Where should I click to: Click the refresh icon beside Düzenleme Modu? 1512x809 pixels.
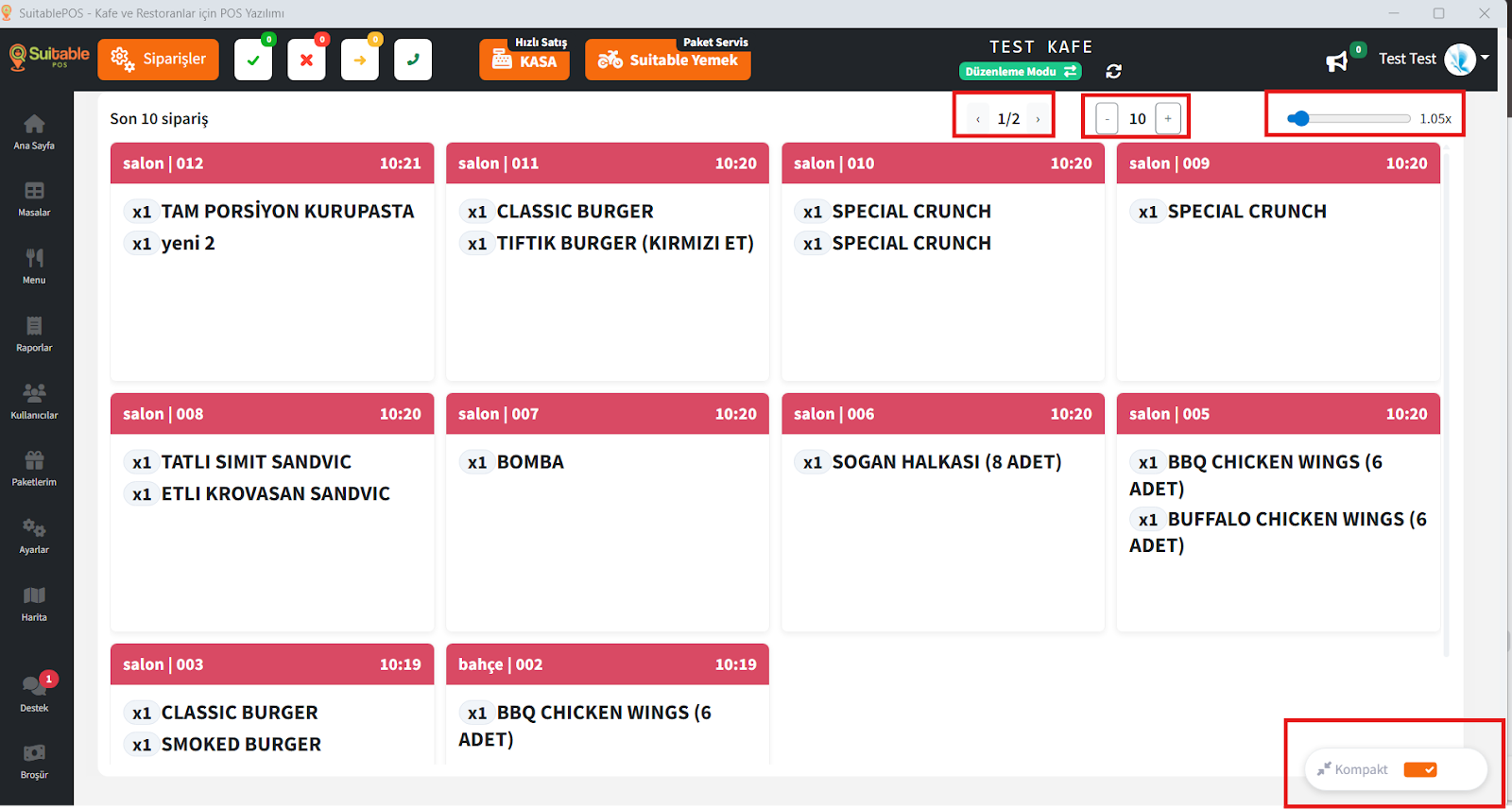point(1114,72)
